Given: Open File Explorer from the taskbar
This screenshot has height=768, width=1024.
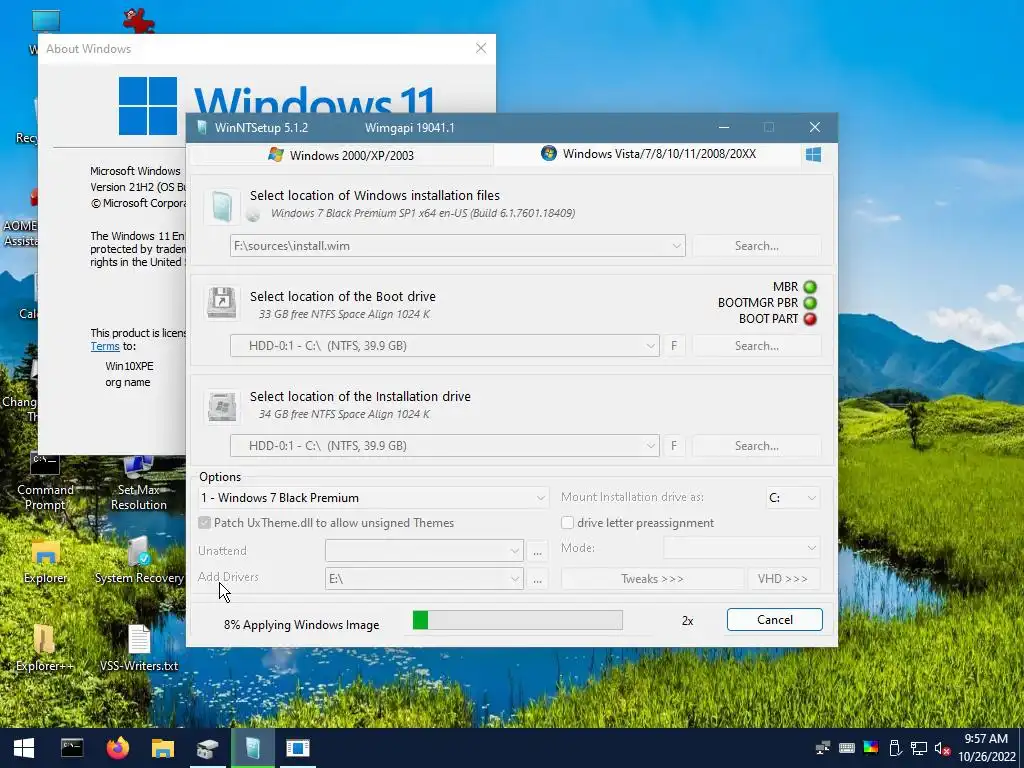Looking at the screenshot, I should 163,748.
